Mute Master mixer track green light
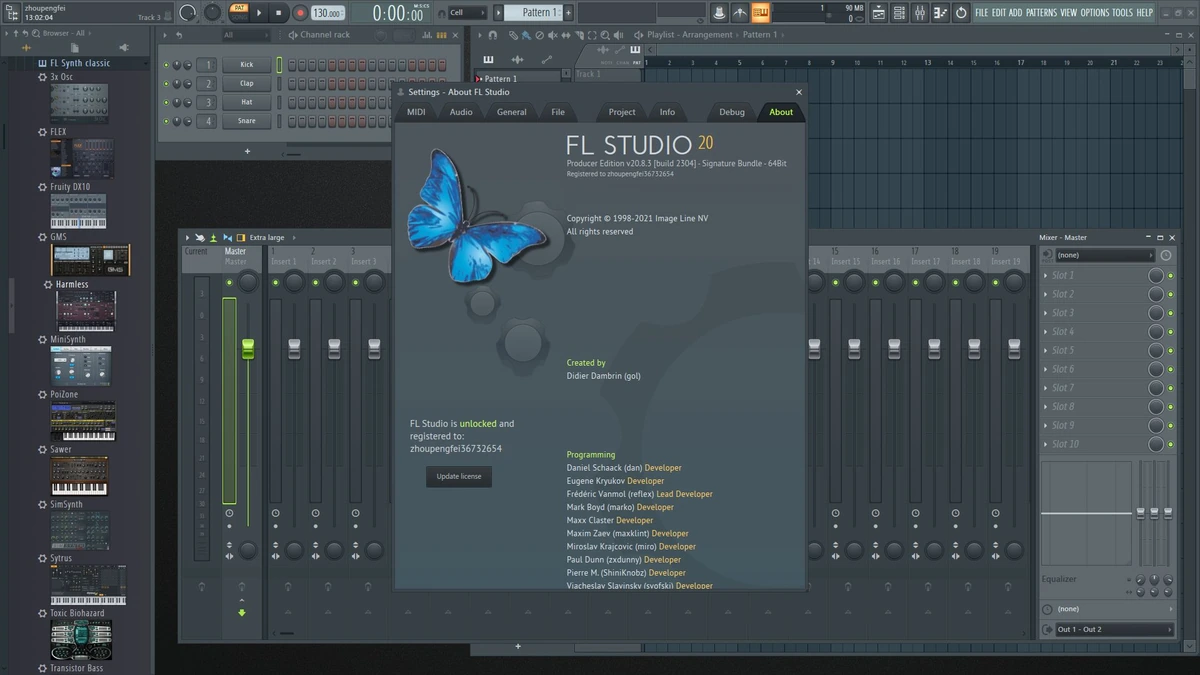 tap(229, 283)
